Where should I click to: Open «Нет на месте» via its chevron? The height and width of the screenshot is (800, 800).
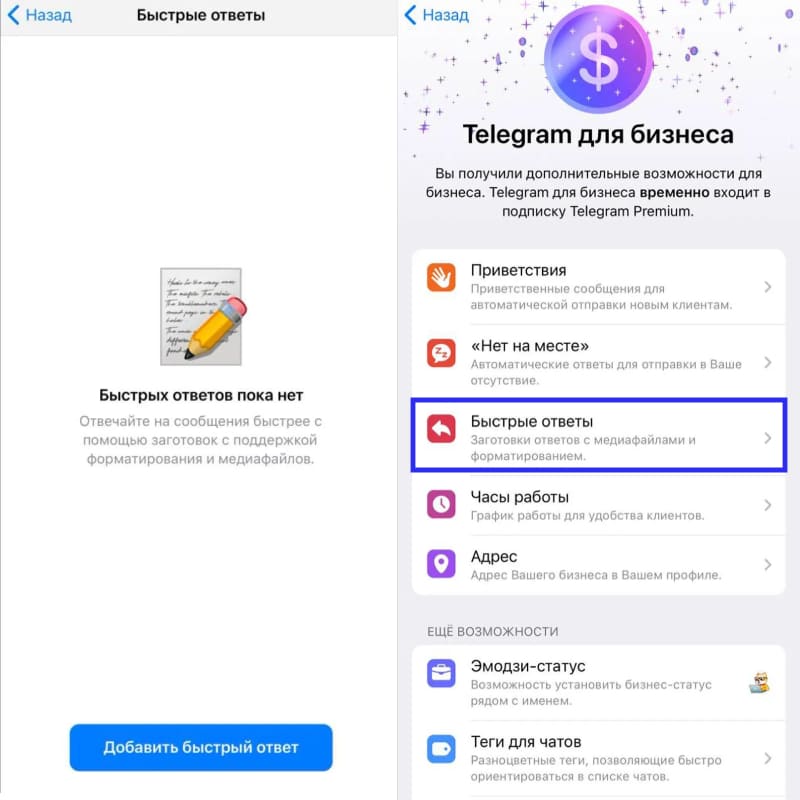[767, 363]
